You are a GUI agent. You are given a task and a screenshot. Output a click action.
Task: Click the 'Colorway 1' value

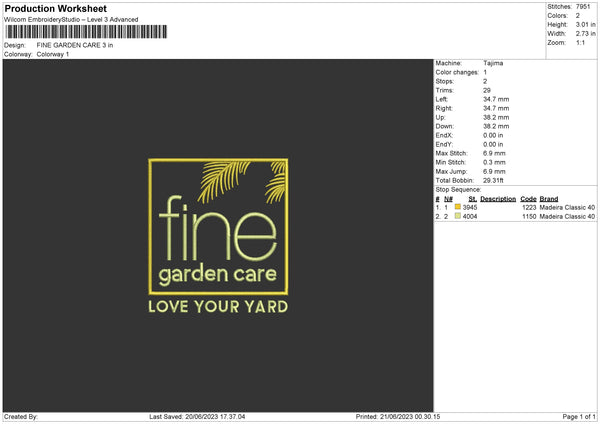click(x=53, y=54)
